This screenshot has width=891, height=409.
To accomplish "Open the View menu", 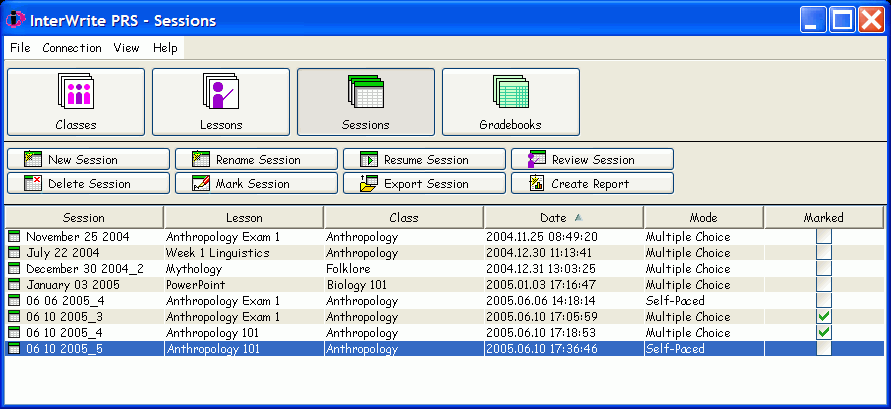I will coord(126,48).
